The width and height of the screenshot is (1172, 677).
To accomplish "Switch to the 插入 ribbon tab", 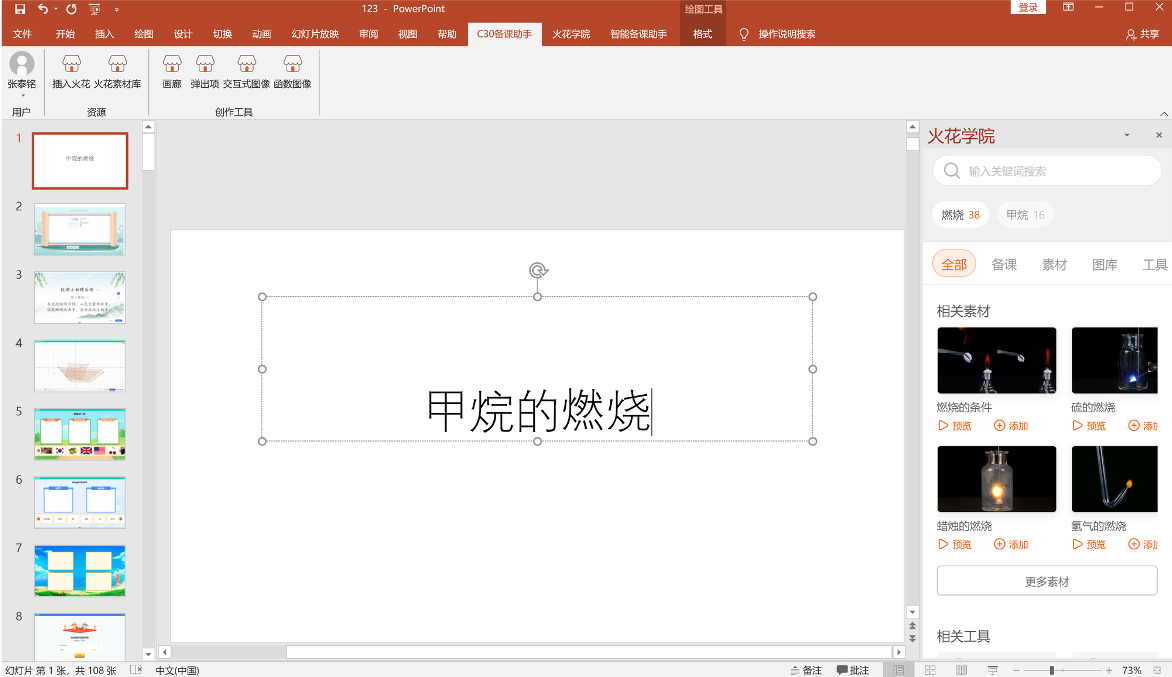I will tap(105, 34).
